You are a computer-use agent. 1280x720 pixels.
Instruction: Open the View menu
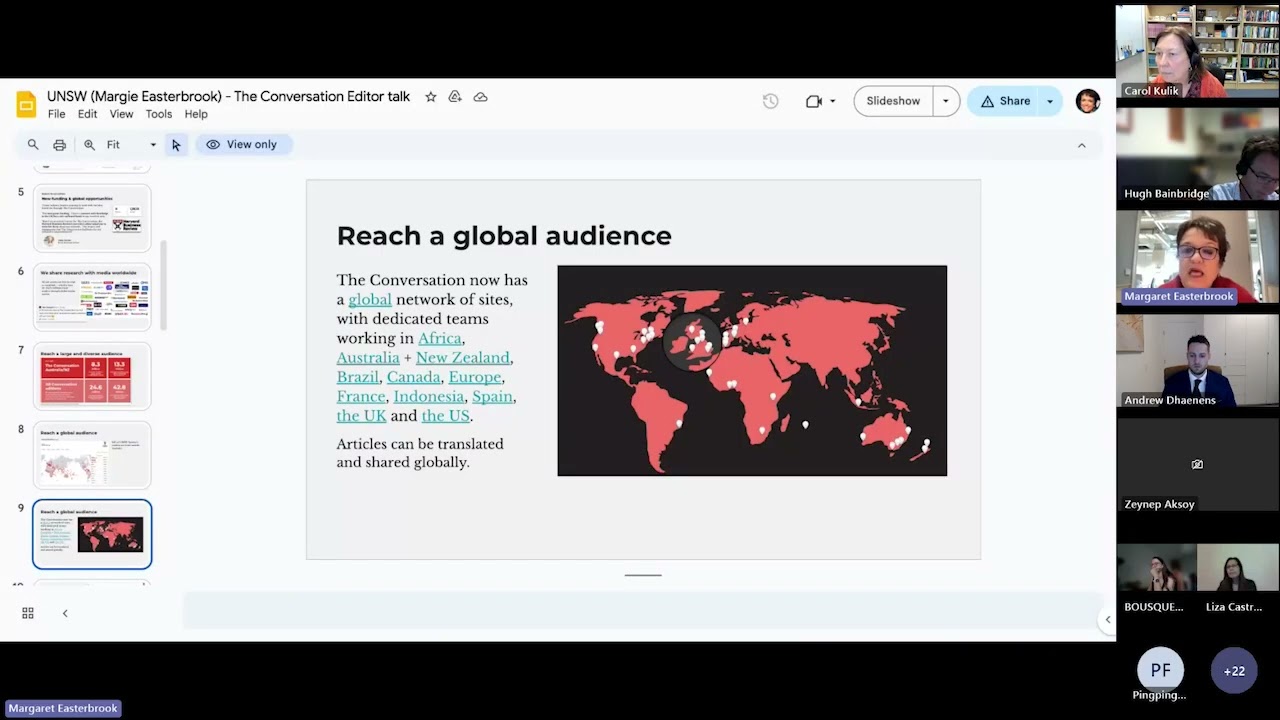click(121, 114)
